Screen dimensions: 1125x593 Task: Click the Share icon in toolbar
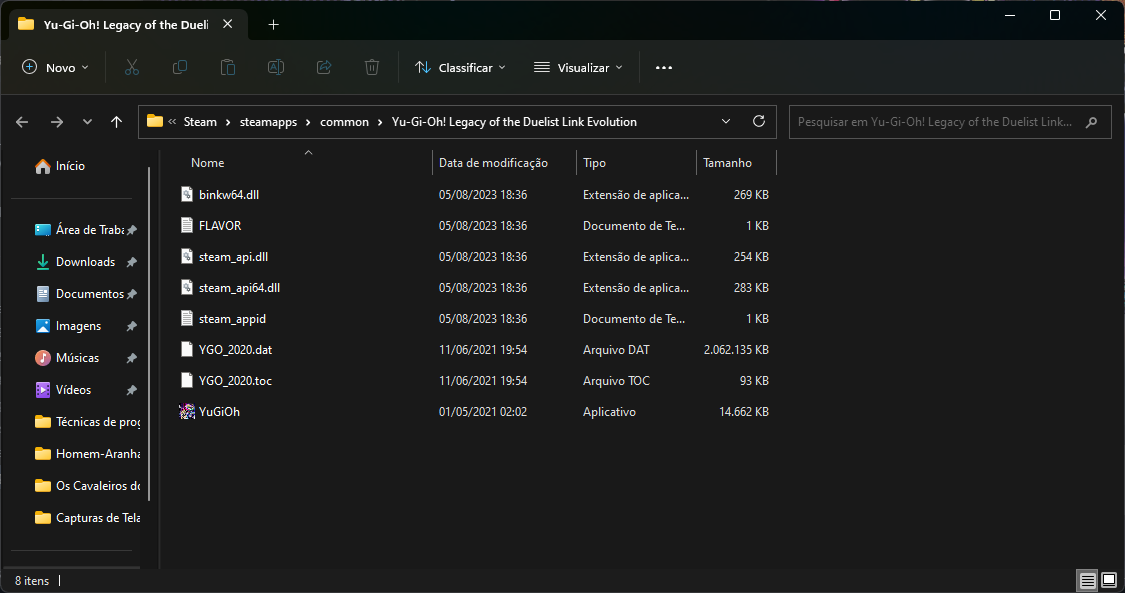(324, 67)
